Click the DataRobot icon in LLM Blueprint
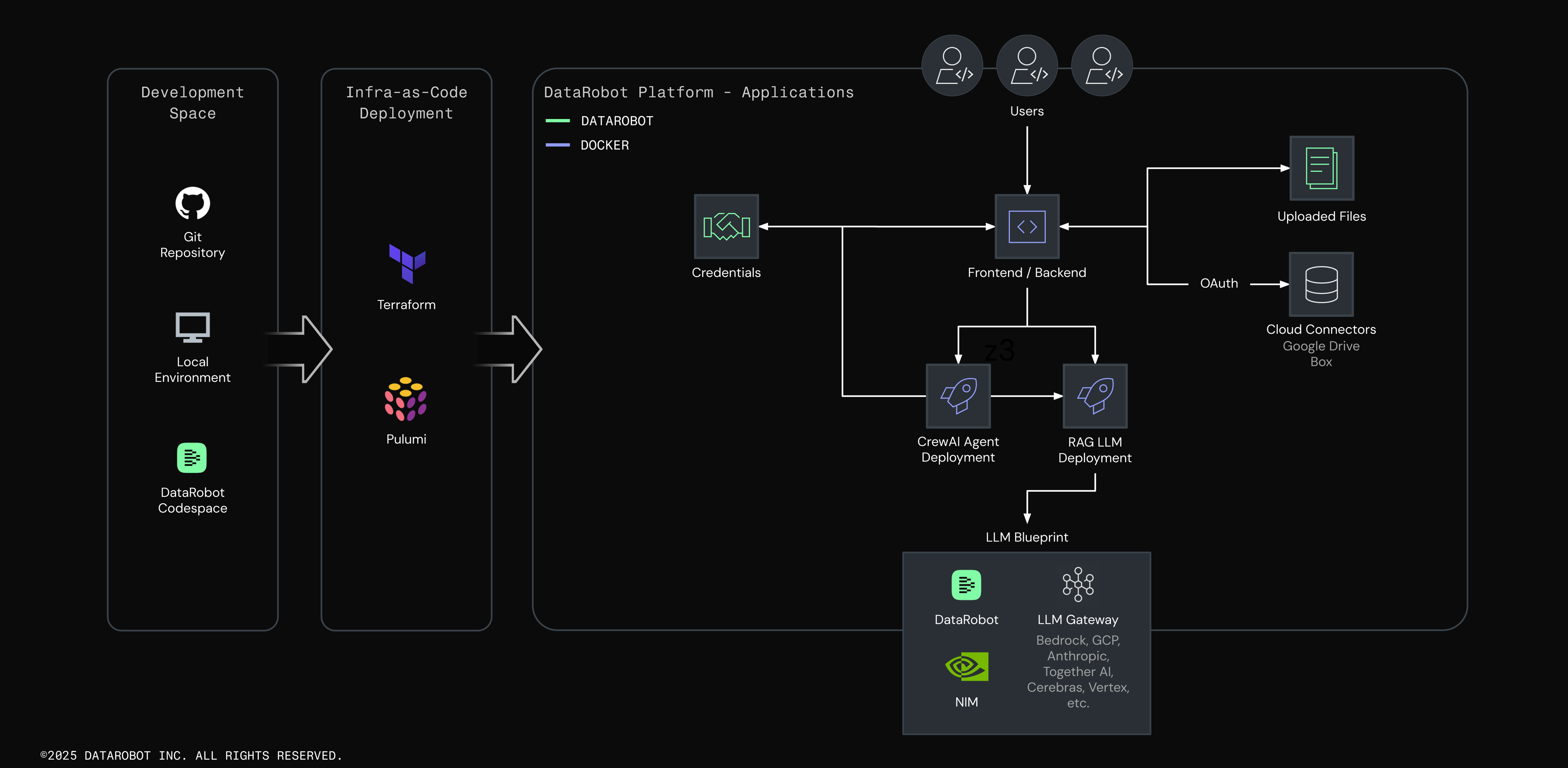Viewport: 1568px width, 768px height. [966, 585]
